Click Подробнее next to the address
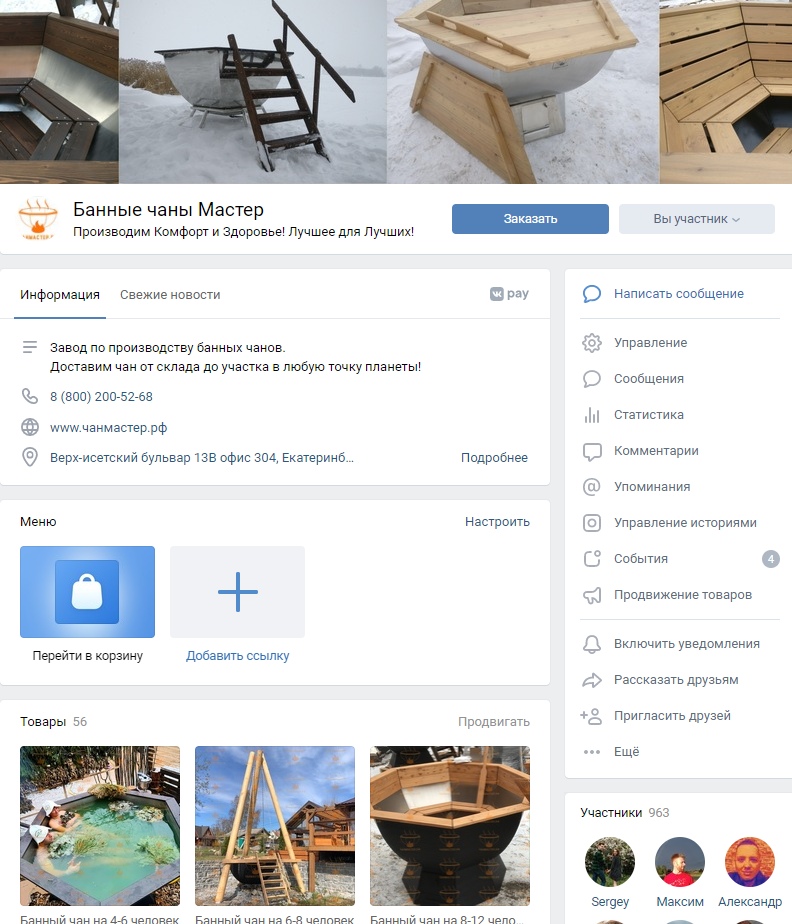This screenshot has width=792, height=924. click(494, 458)
